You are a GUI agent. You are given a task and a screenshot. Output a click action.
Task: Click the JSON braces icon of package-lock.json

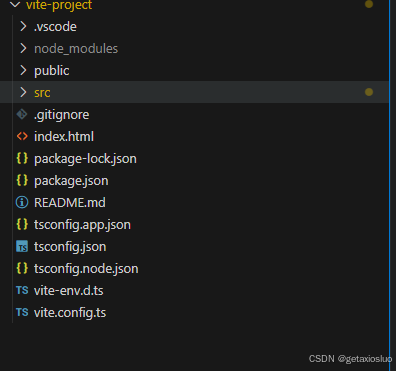tap(22, 158)
